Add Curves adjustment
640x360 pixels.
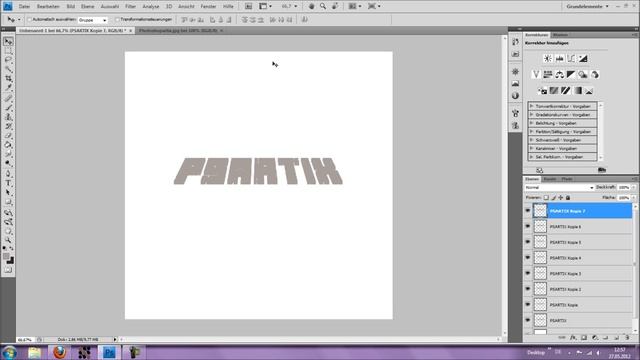coord(571,59)
